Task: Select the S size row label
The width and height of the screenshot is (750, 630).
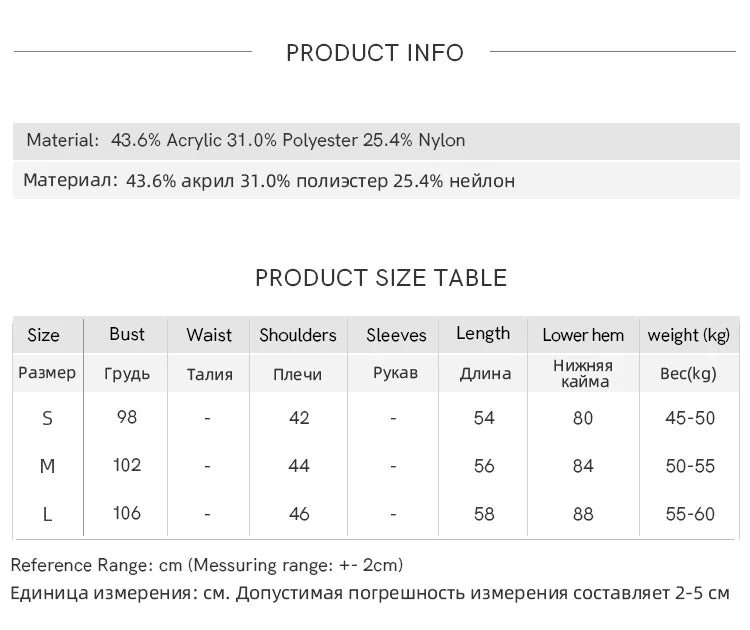Action: pyautogui.click(x=47, y=419)
